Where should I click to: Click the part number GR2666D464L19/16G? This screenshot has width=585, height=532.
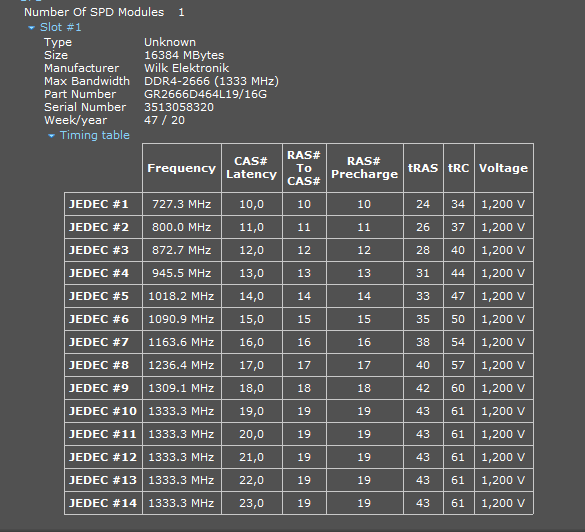point(206,94)
